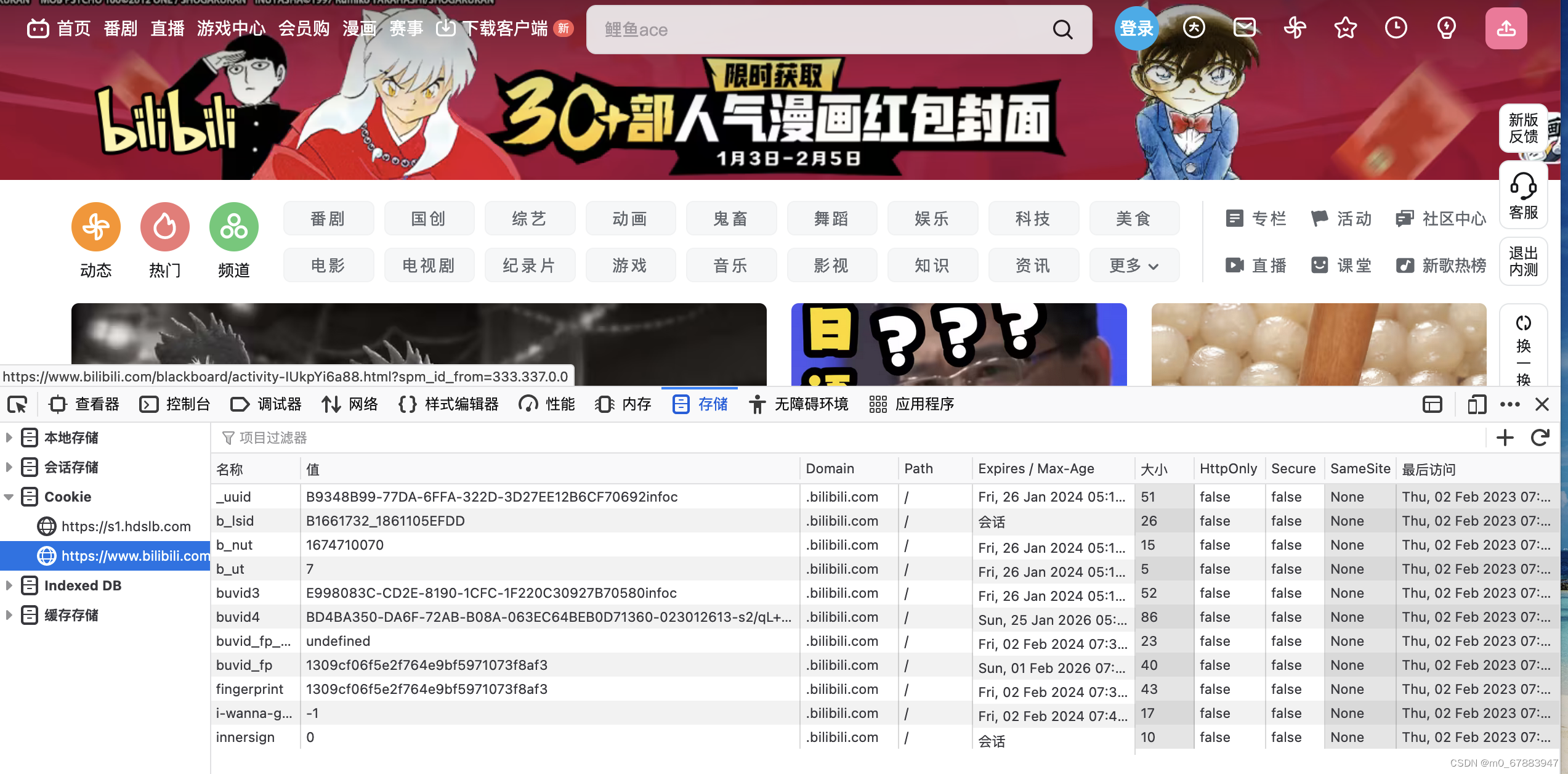Select the 热门 flame icon

[164, 227]
